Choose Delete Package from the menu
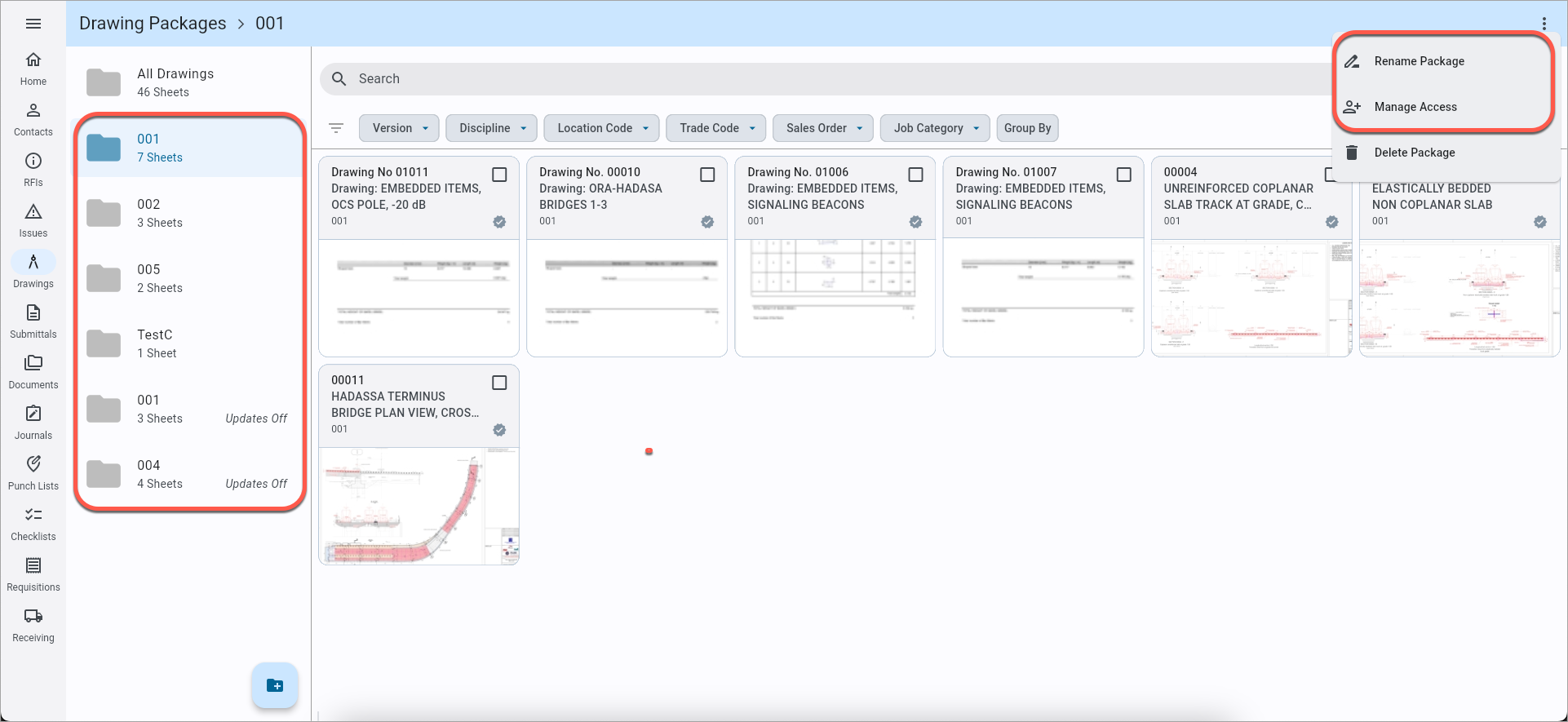The height and width of the screenshot is (722, 1568). coord(1445,153)
